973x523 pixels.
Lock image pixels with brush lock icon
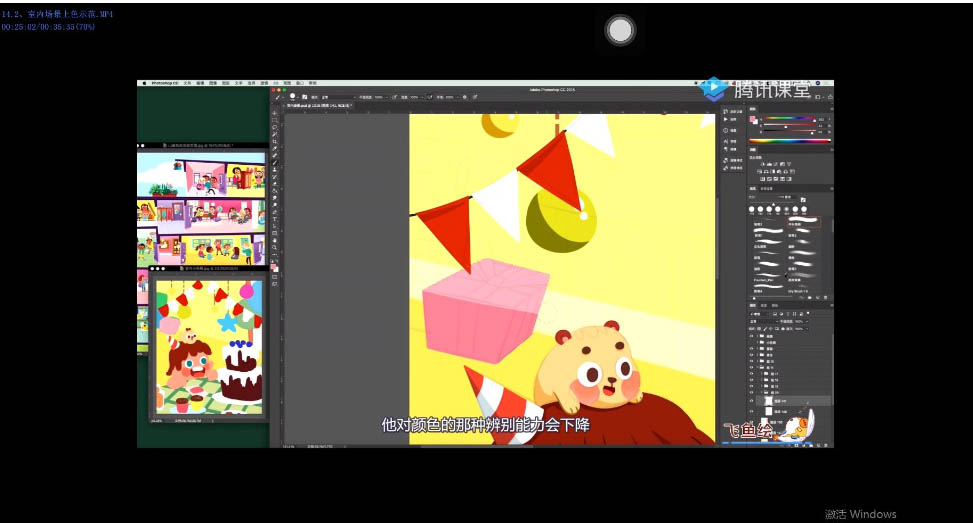764,329
